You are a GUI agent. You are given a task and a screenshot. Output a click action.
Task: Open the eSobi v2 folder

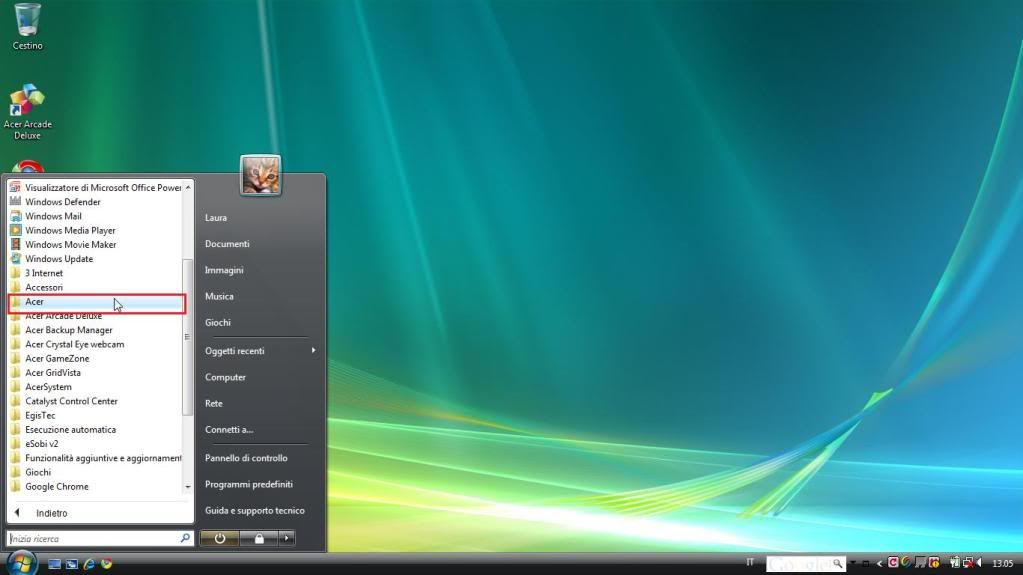(x=95, y=444)
